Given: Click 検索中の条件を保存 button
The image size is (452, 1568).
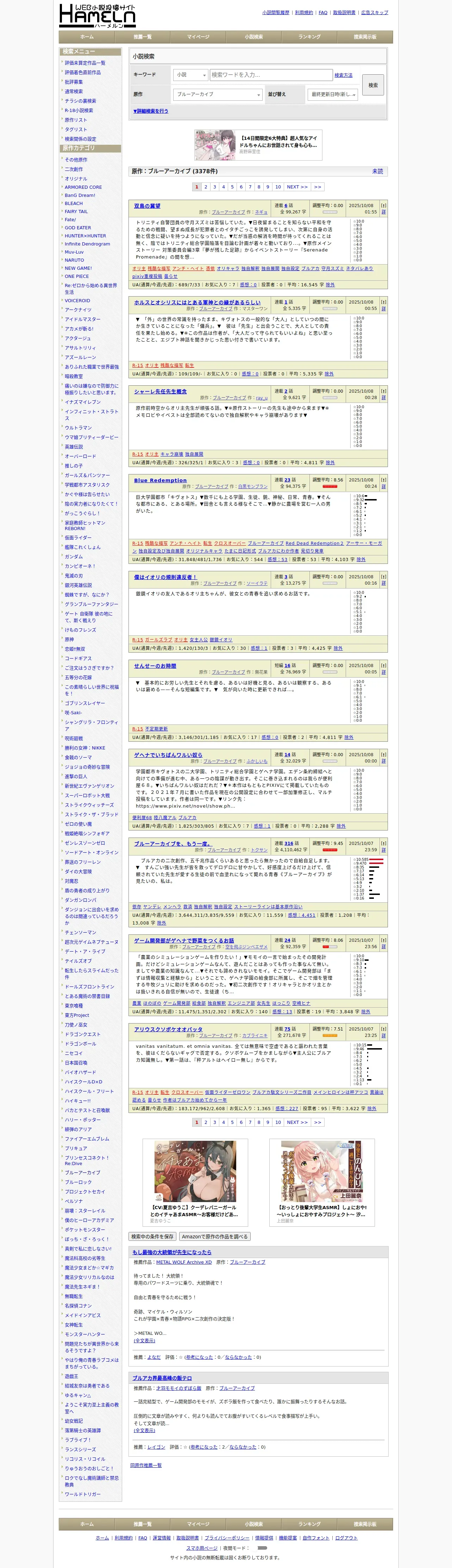Looking at the screenshot, I should point(153,1236).
